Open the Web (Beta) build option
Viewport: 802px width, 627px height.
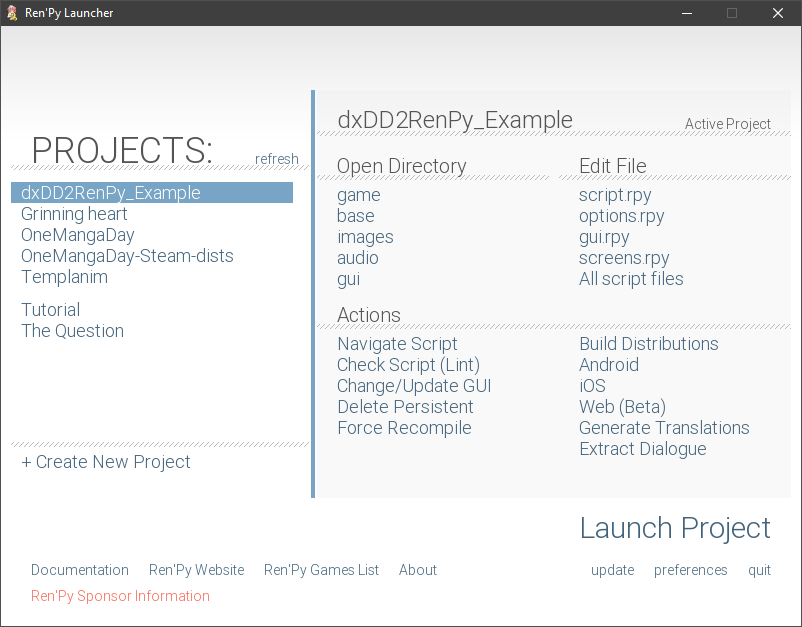(x=622, y=407)
